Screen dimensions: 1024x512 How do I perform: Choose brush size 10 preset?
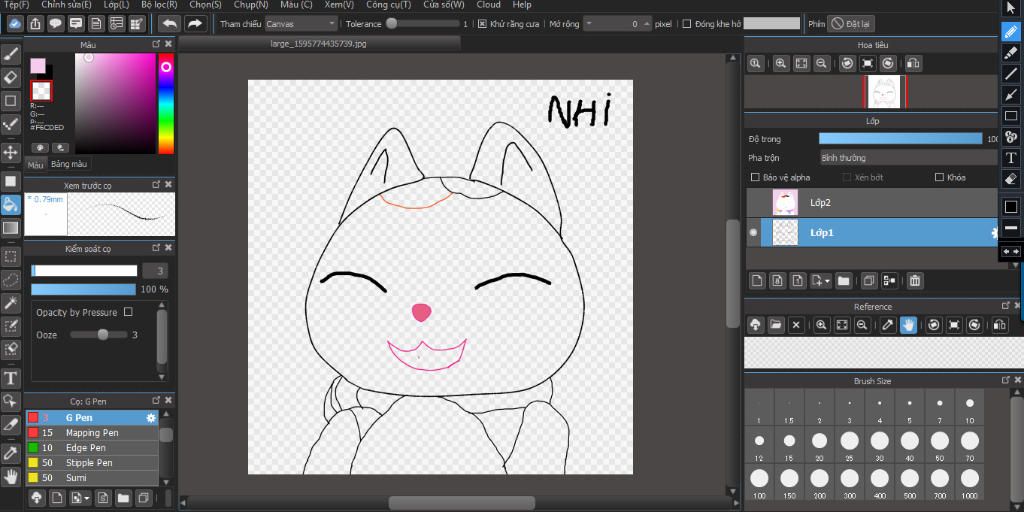point(970,408)
